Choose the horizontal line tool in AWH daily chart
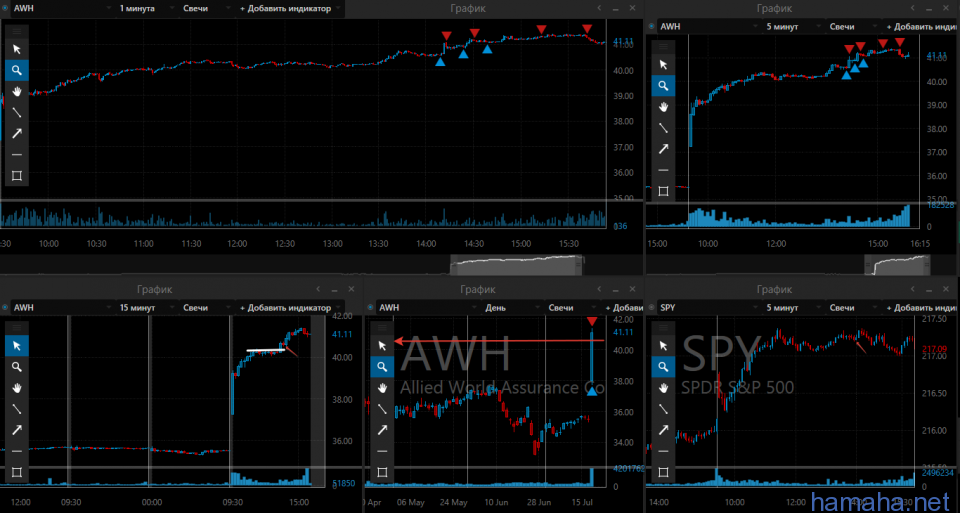 coord(382,451)
